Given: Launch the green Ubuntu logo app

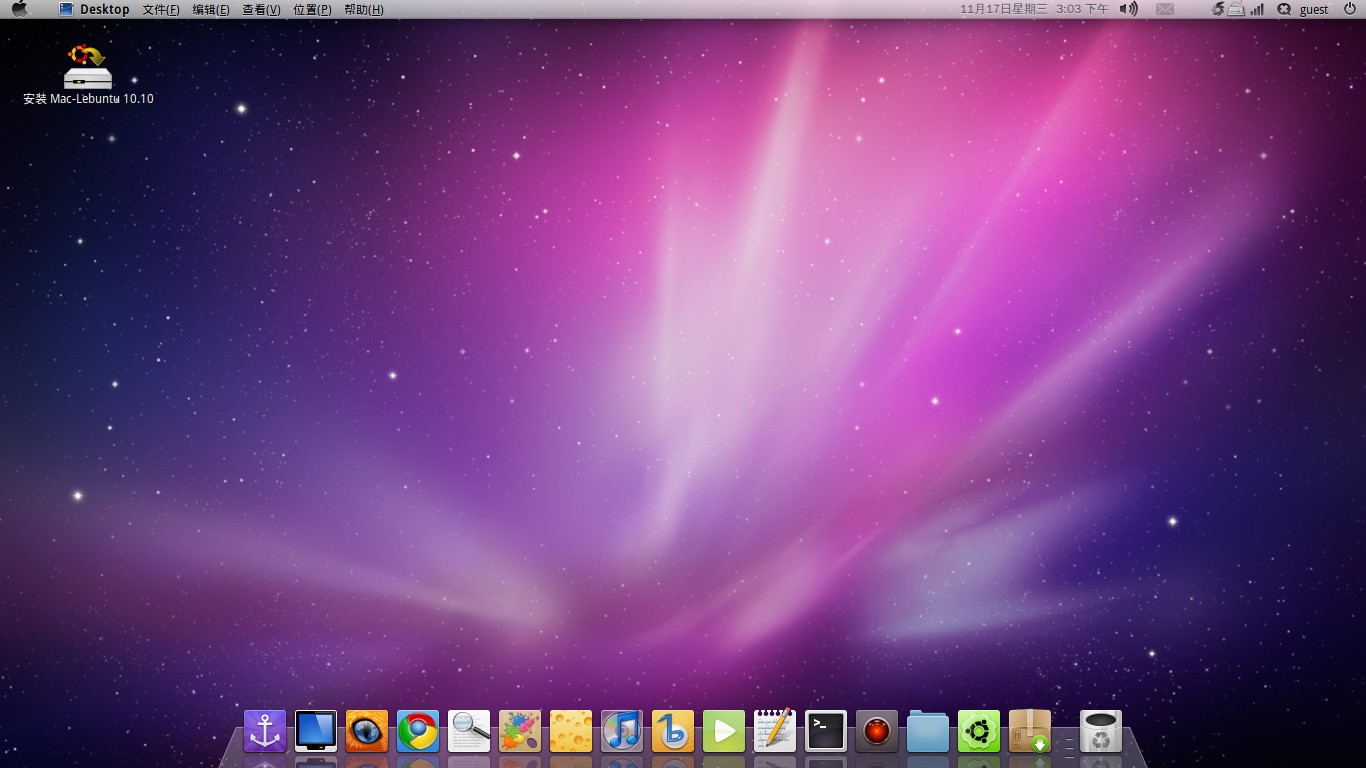Looking at the screenshot, I should click(979, 731).
